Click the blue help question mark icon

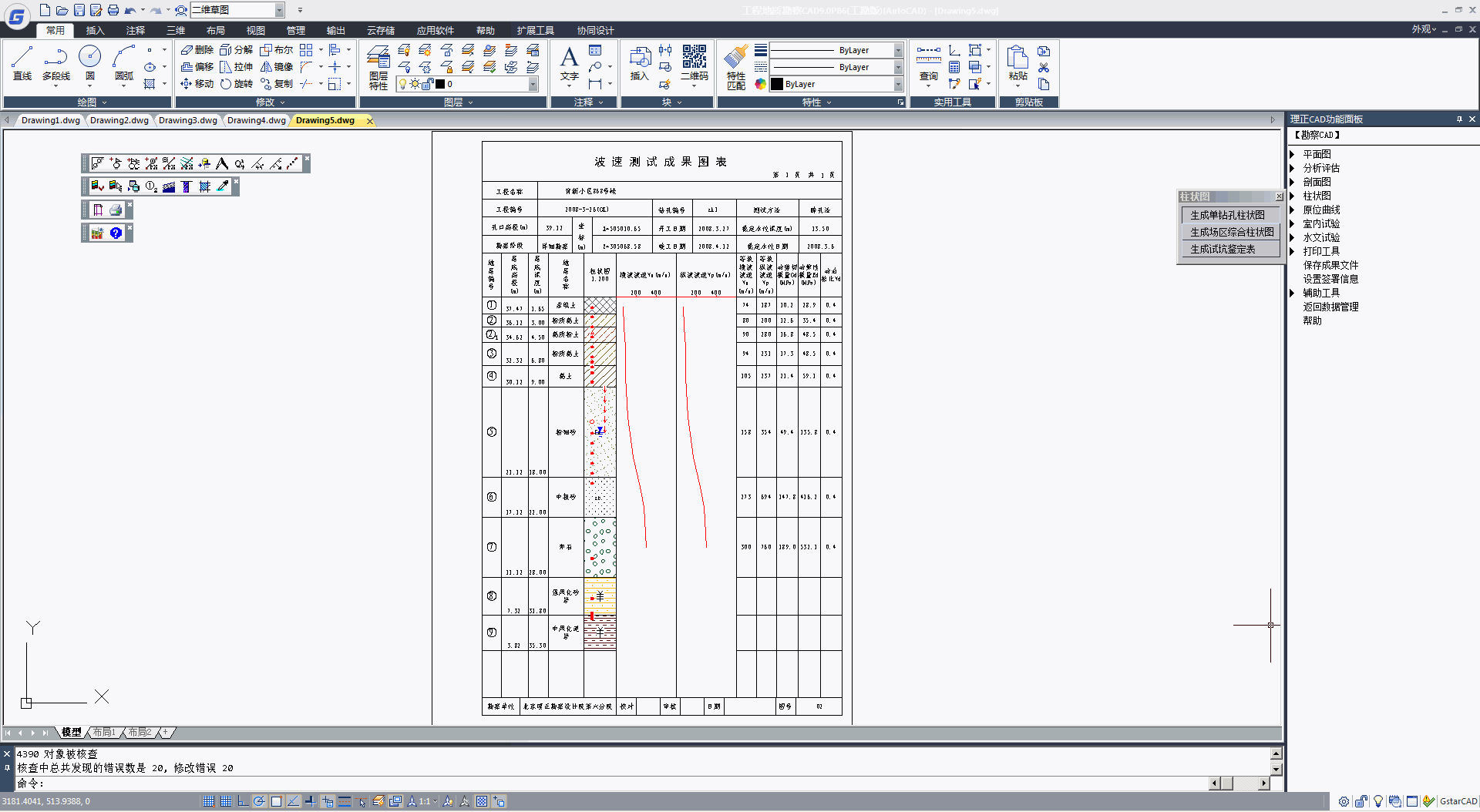[116, 233]
